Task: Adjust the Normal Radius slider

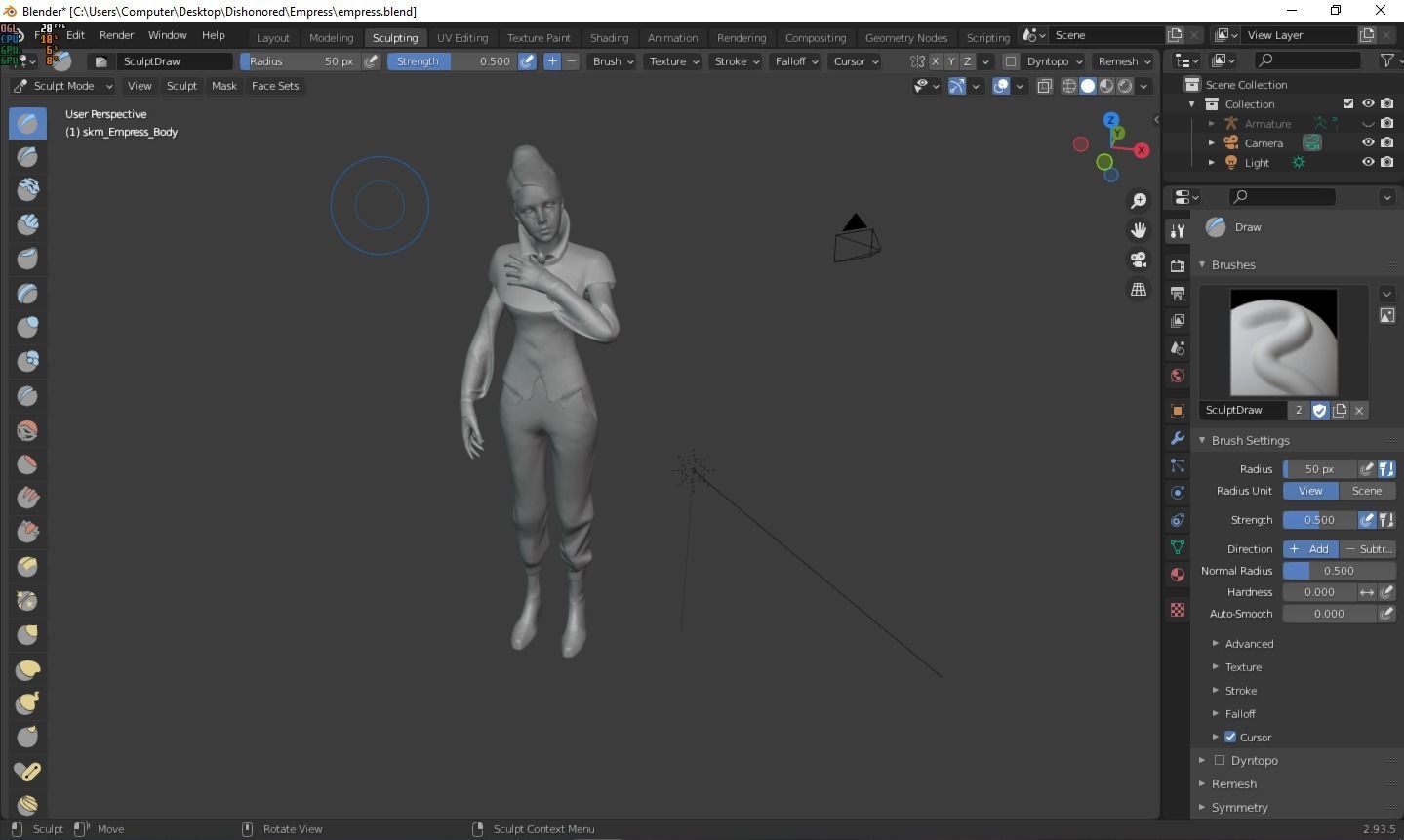Action: tap(1339, 571)
